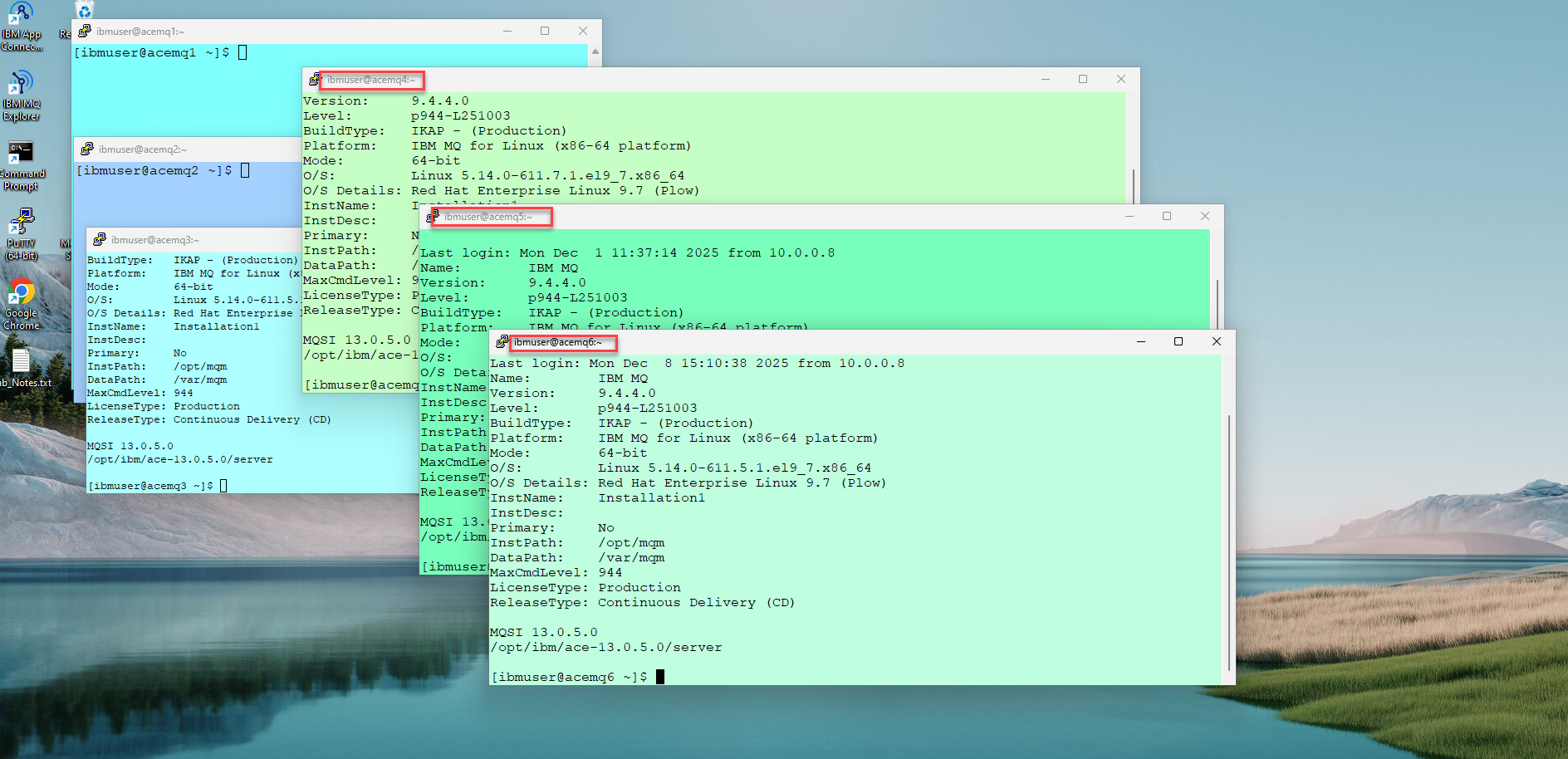Click the [ibmuser@acemq6 ~]$ prompt
The height and width of the screenshot is (759, 1568).
pyautogui.click(x=568, y=677)
